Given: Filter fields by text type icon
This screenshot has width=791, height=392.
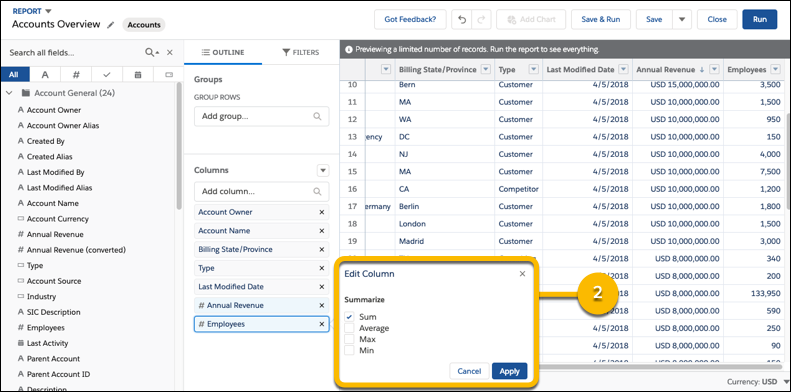Looking at the screenshot, I should [45, 75].
